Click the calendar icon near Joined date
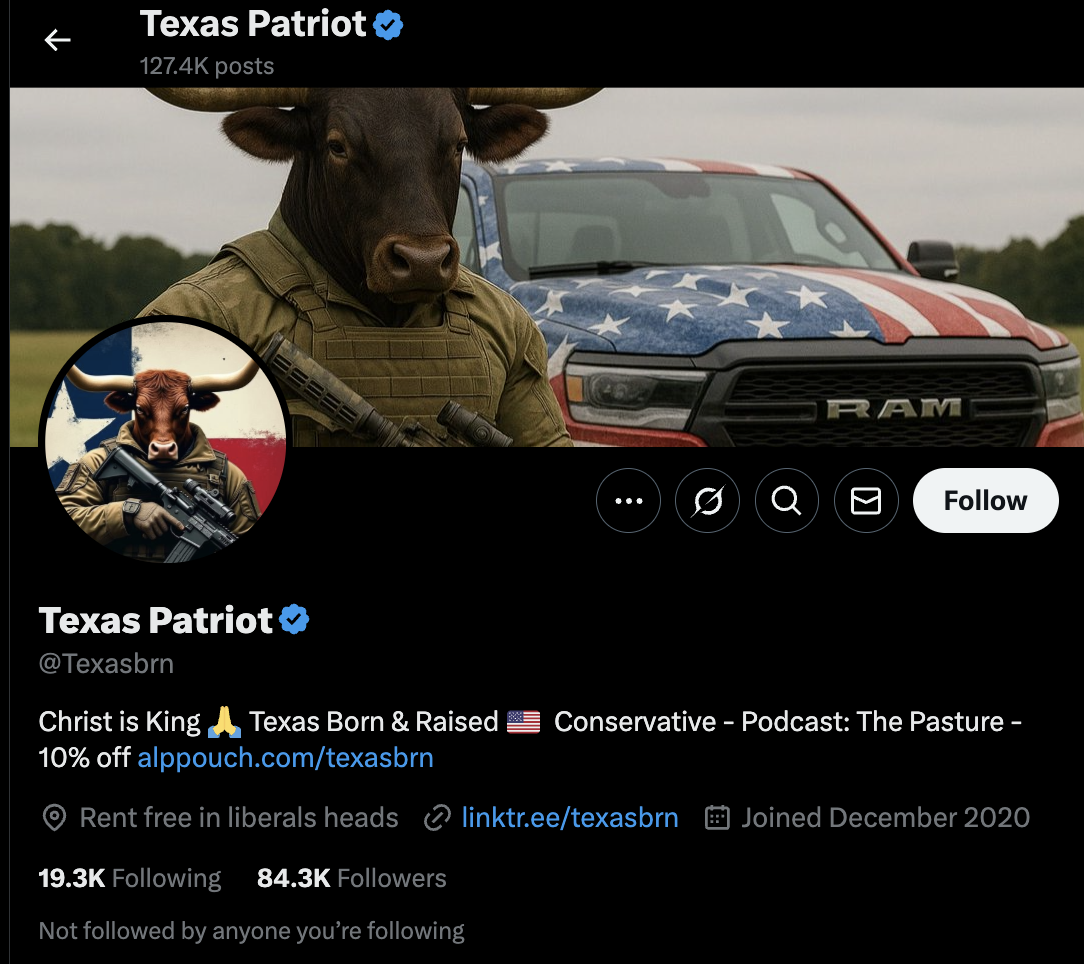Viewport: 1084px width, 964px height. click(717, 817)
